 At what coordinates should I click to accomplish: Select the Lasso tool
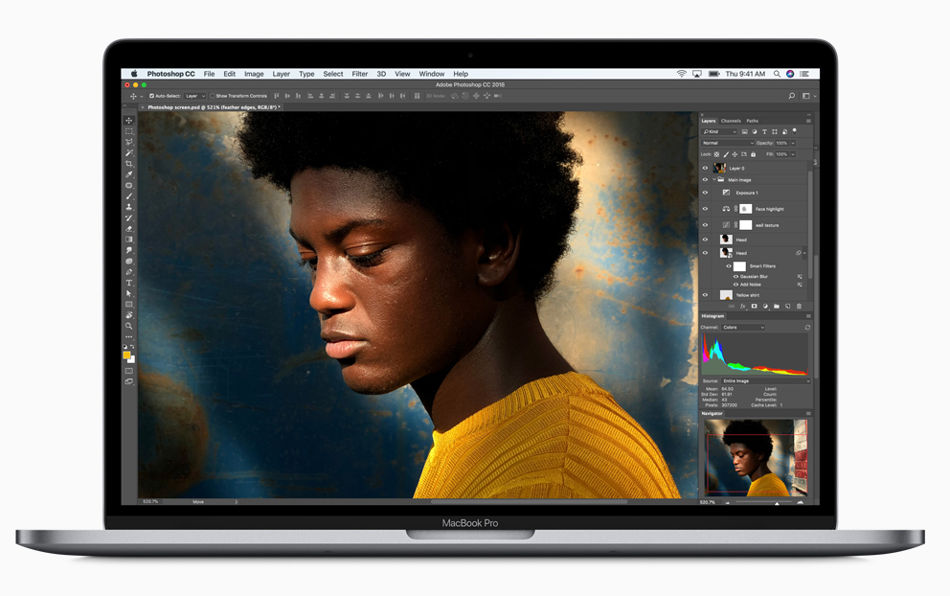pos(128,142)
